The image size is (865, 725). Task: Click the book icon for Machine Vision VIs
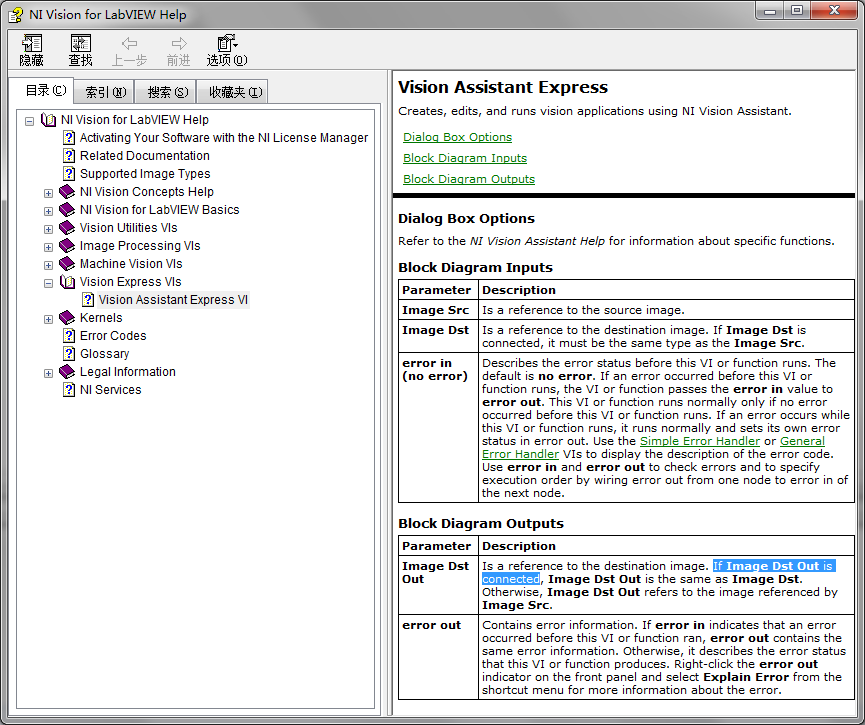point(67,264)
